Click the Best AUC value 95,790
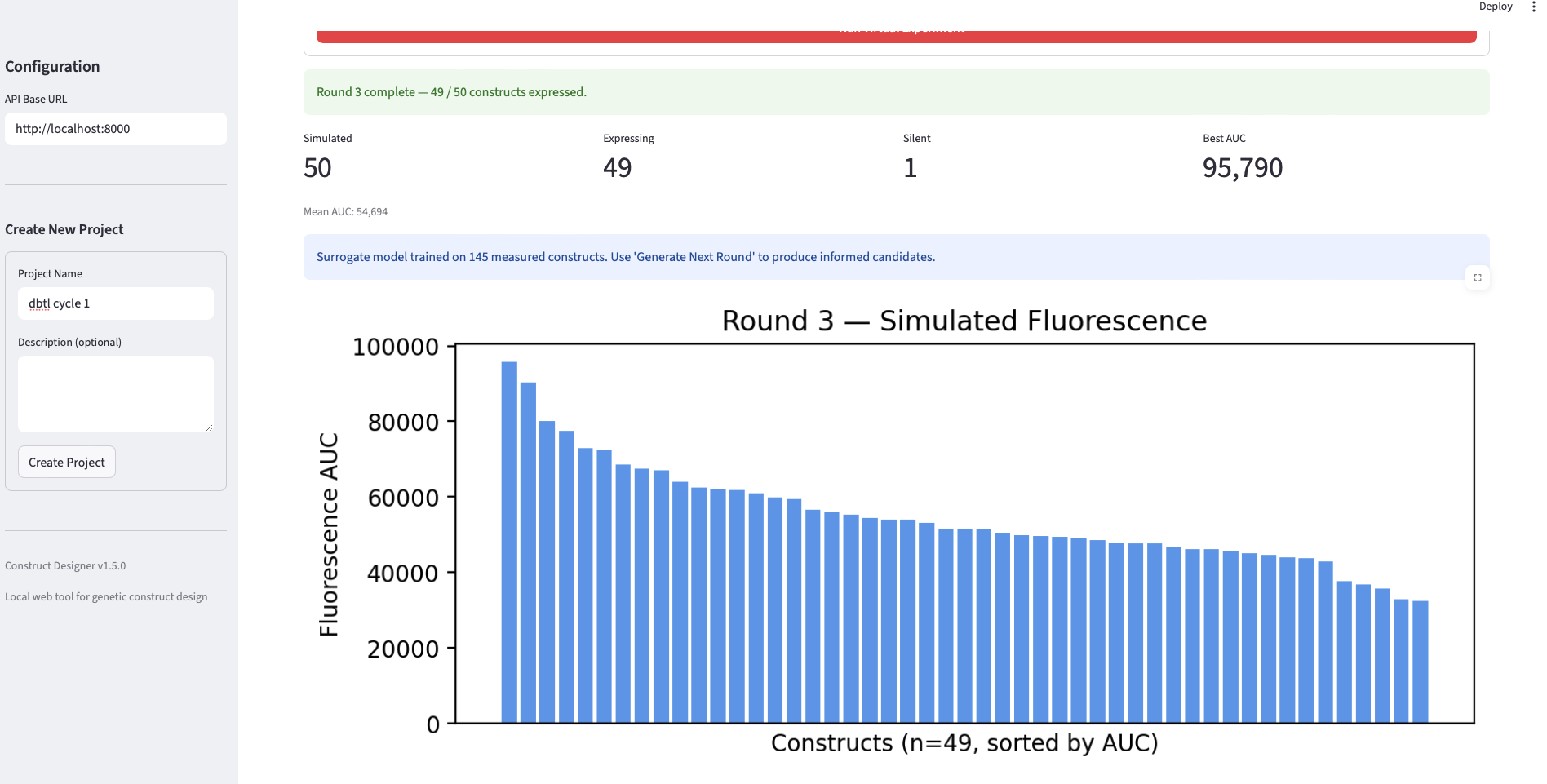The width and height of the screenshot is (1547, 784). [x=1243, y=168]
